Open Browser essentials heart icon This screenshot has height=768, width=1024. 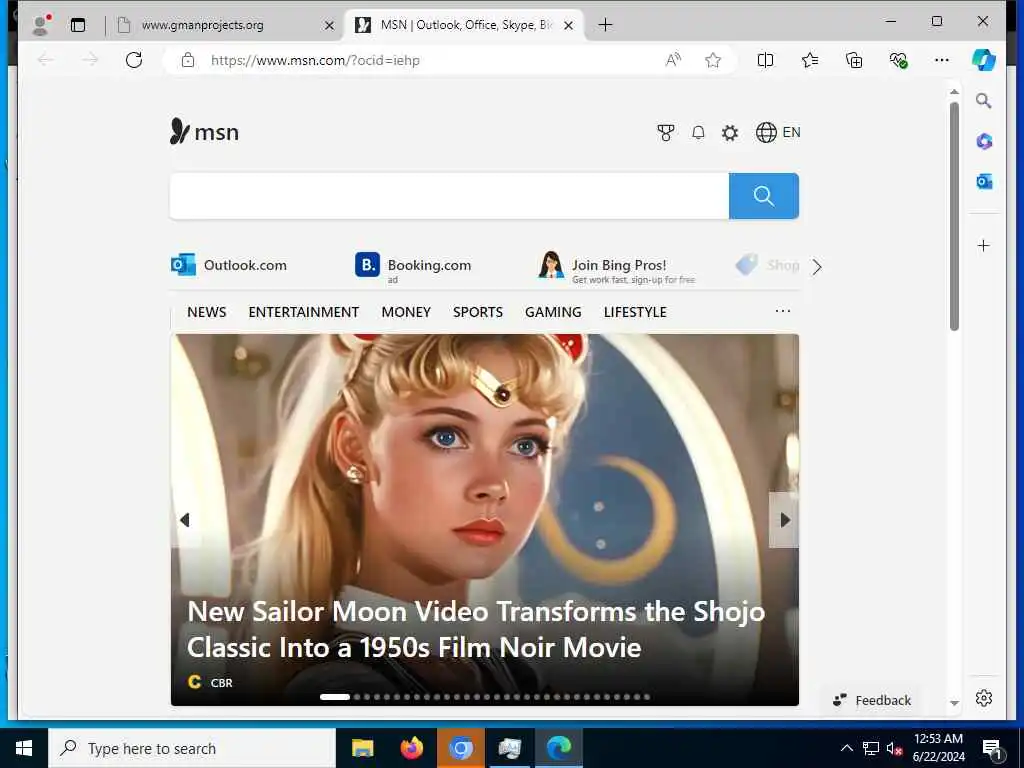coord(899,60)
